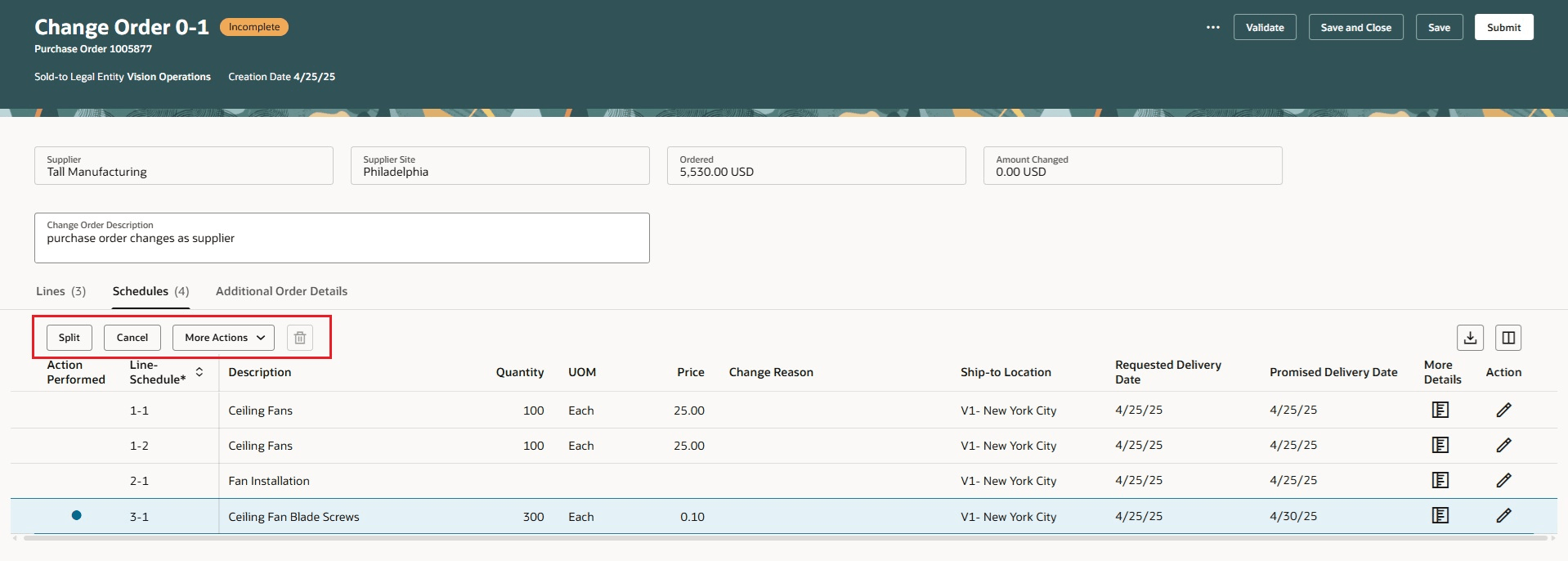Edit Fan Installation row pencil icon

(1503, 480)
